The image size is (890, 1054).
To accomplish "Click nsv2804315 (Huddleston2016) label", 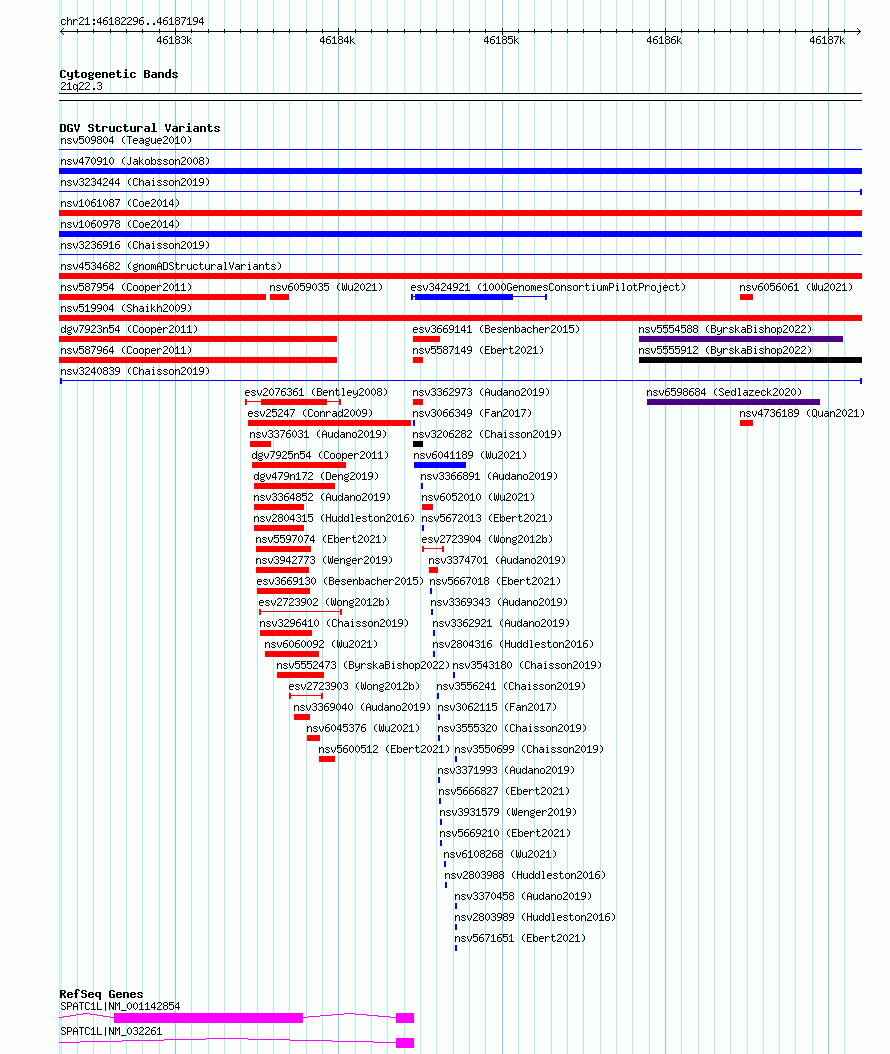I will point(334,518).
